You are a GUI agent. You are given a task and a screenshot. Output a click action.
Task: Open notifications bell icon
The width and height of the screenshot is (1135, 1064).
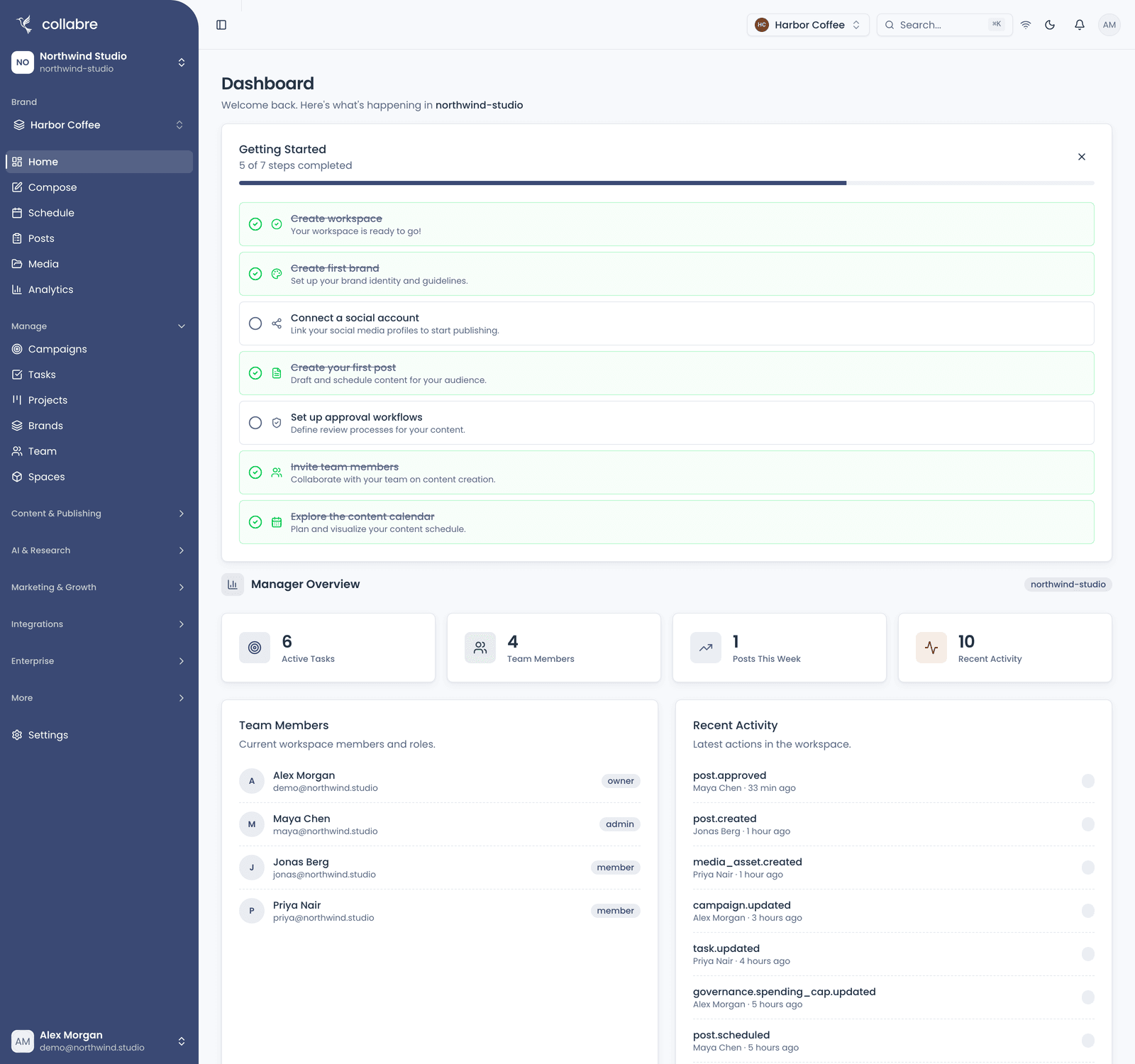point(1080,25)
